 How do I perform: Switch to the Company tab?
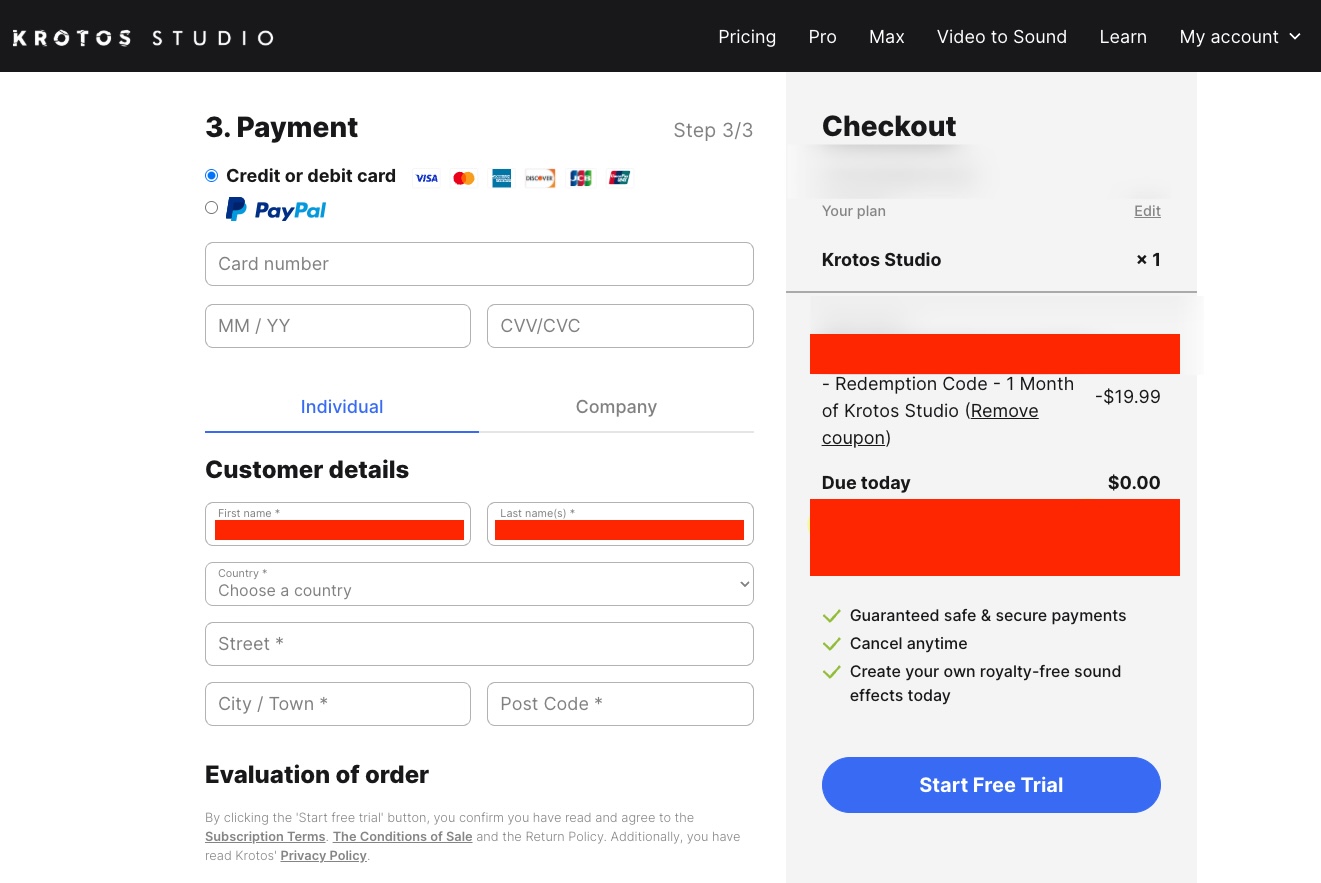pos(616,407)
